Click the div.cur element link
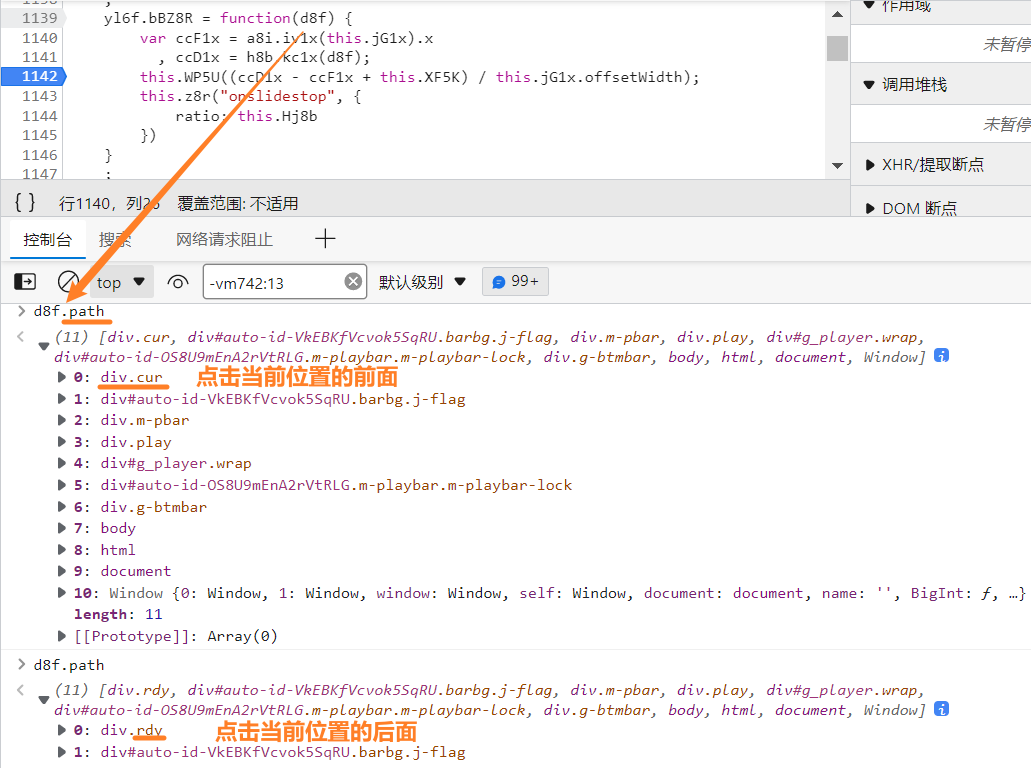This screenshot has height=768, width=1031. coord(132,377)
